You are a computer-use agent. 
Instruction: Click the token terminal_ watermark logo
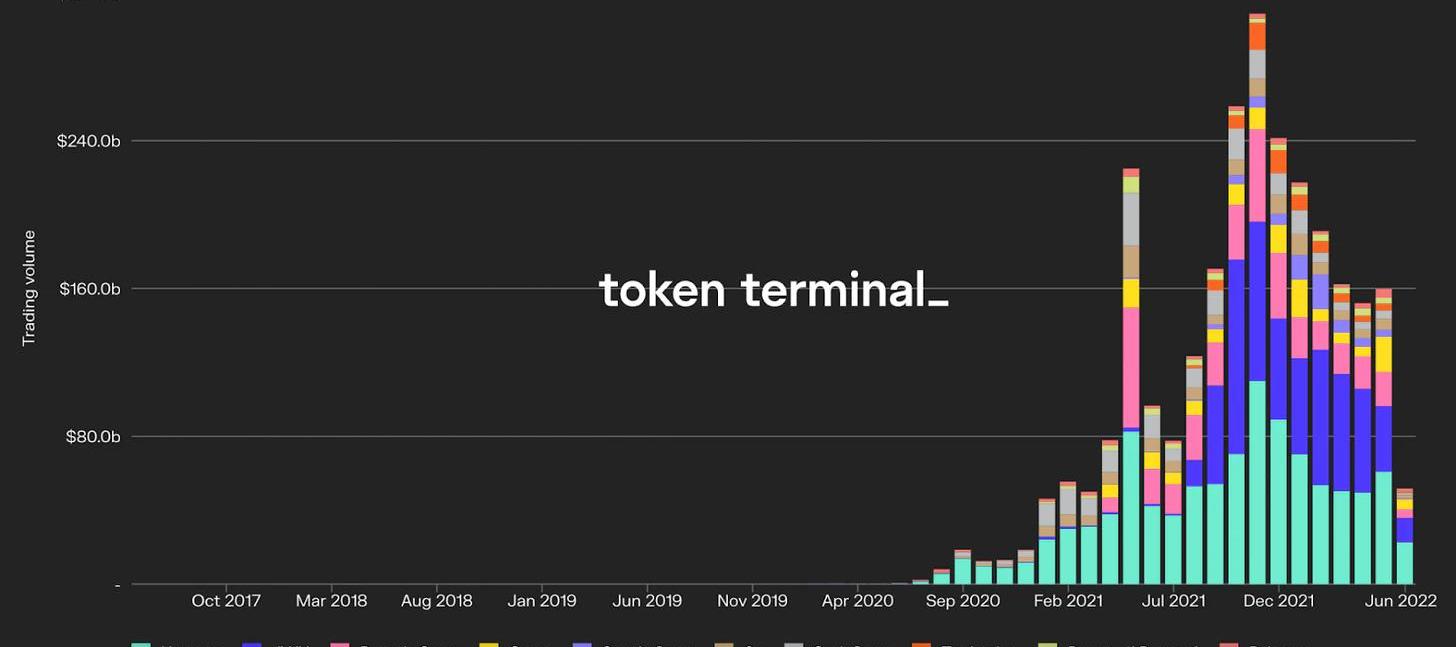coord(773,290)
